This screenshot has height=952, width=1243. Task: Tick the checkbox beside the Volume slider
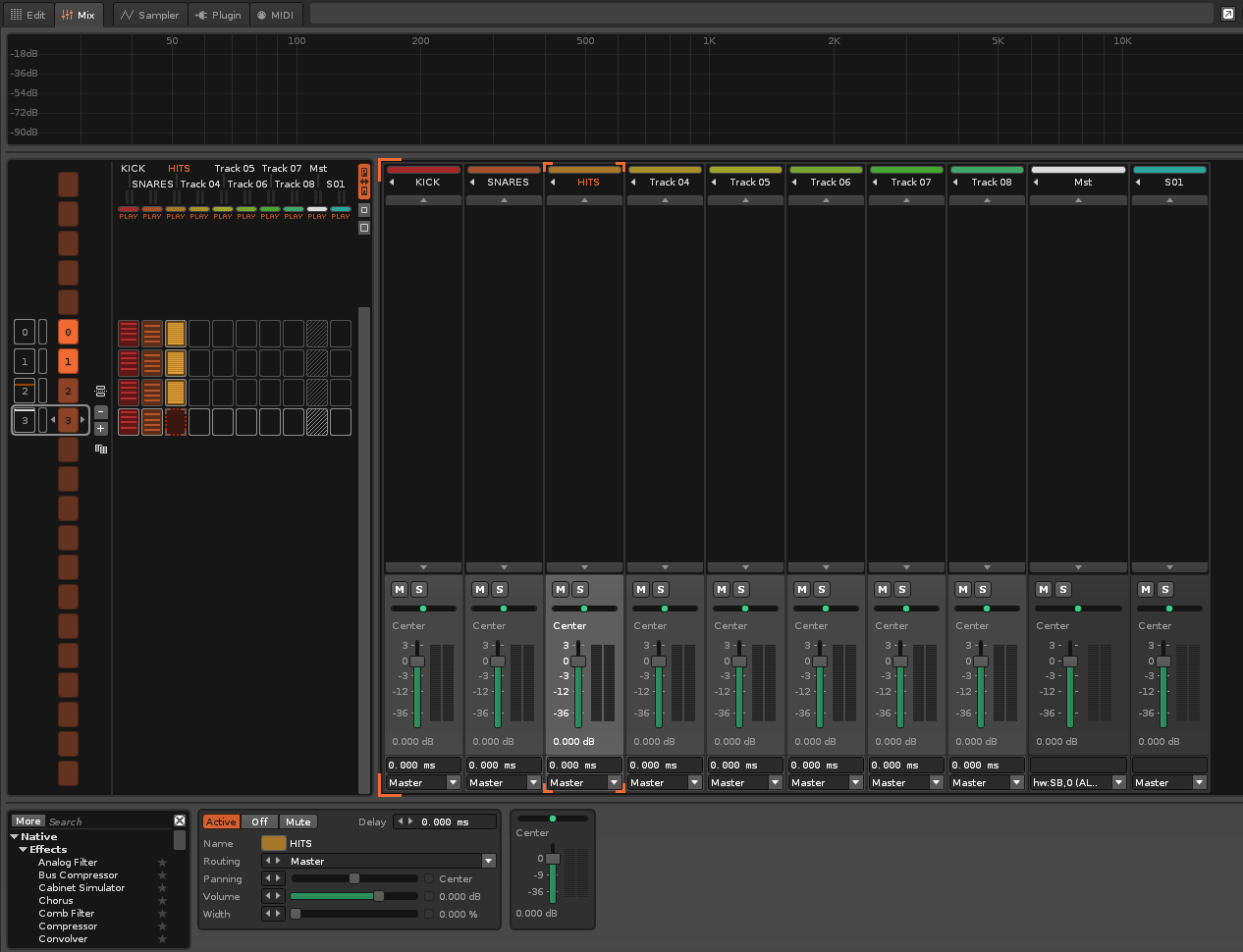(x=429, y=897)
